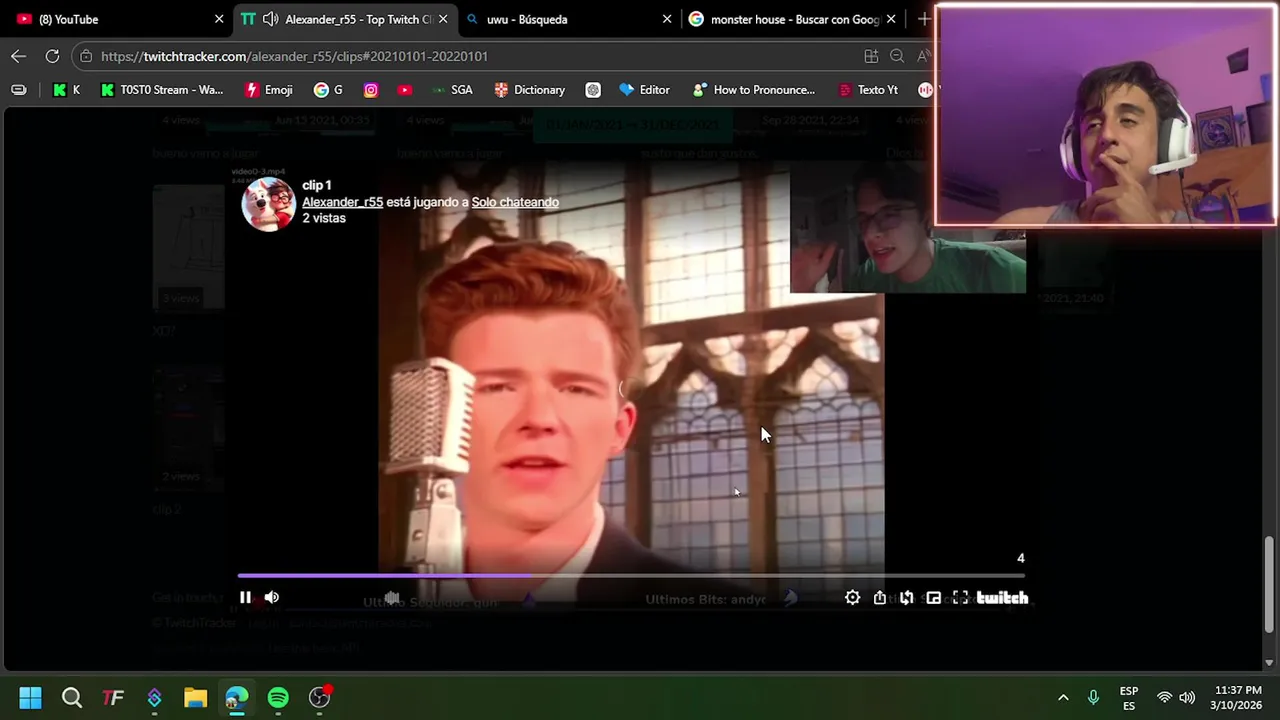
Task: Close the YouTube tab
Action: tap(219, 19)
